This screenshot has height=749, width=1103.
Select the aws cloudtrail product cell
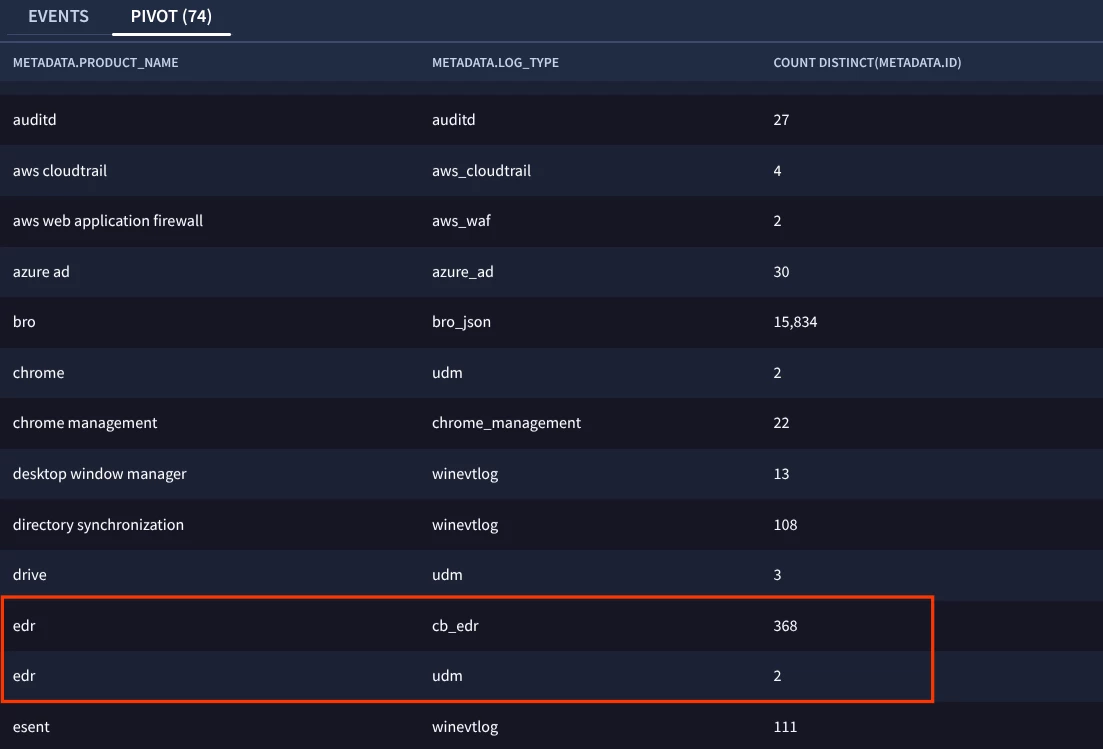(60, 170)
